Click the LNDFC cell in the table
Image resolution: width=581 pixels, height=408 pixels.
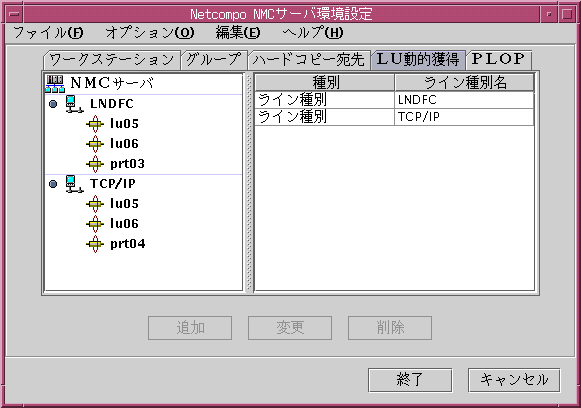464,100
